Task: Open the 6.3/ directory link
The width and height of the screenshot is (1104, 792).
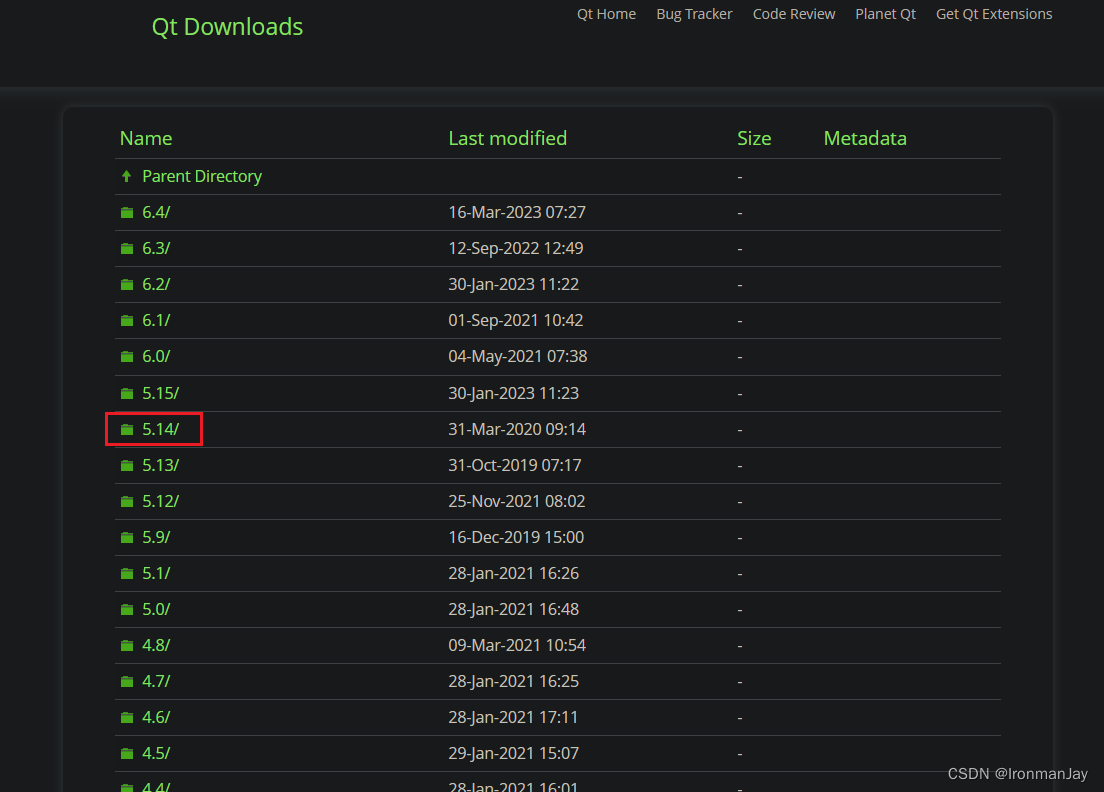Action: [156, 249]
